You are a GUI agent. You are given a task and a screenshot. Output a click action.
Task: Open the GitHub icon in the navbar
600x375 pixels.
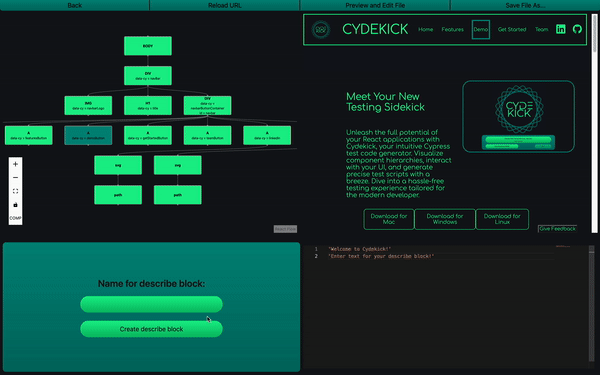tap(577, 29)
